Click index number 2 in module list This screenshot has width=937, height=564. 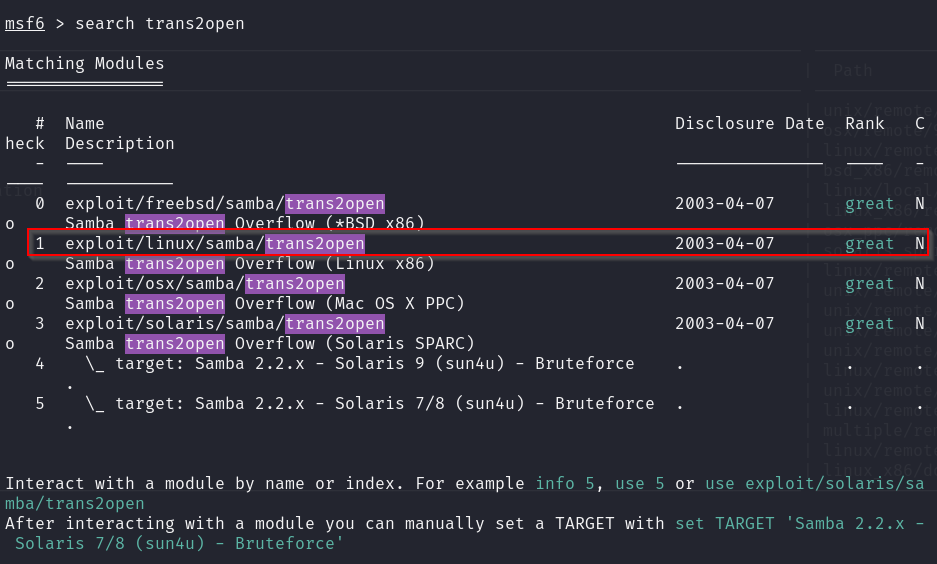pos(39,284)
